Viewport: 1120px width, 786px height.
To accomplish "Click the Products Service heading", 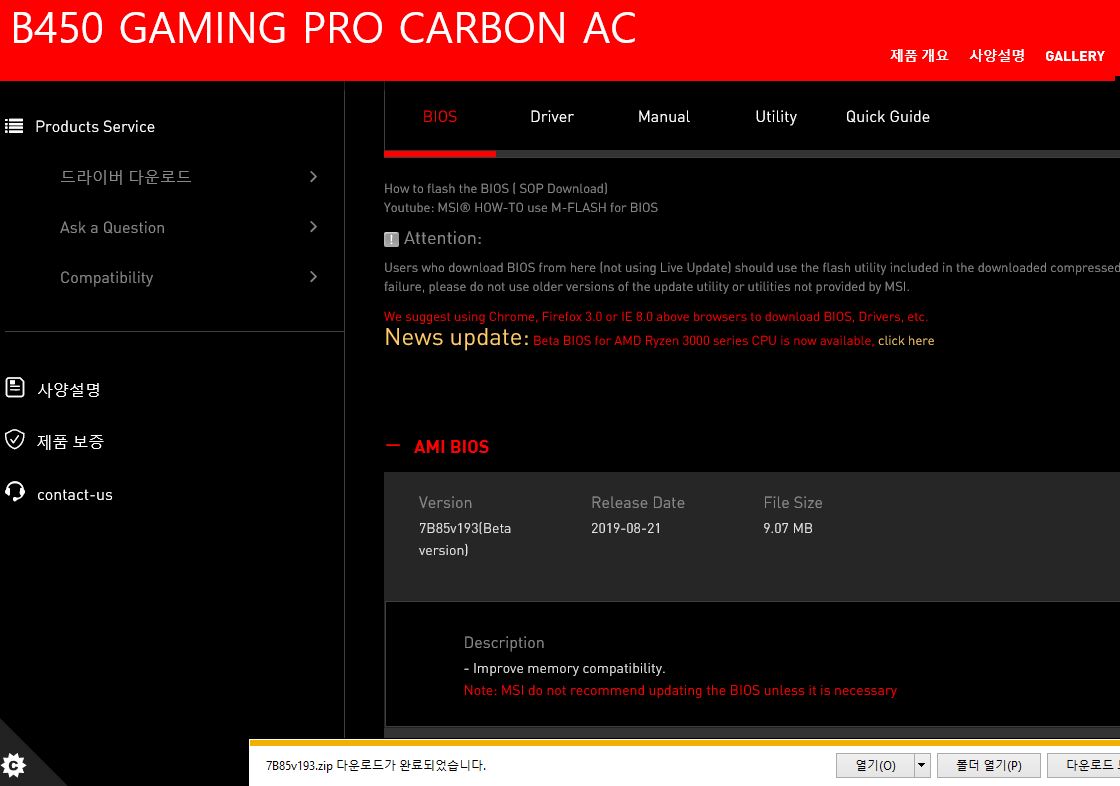I will click(x=95, y=126).
